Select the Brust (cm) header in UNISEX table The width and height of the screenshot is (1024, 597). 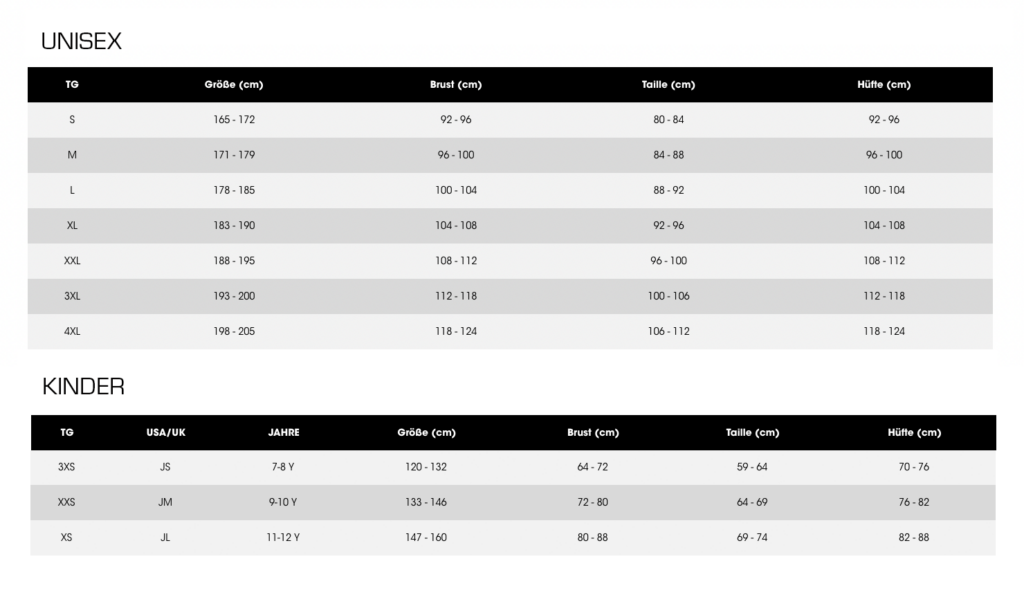(x=456, y=84)
